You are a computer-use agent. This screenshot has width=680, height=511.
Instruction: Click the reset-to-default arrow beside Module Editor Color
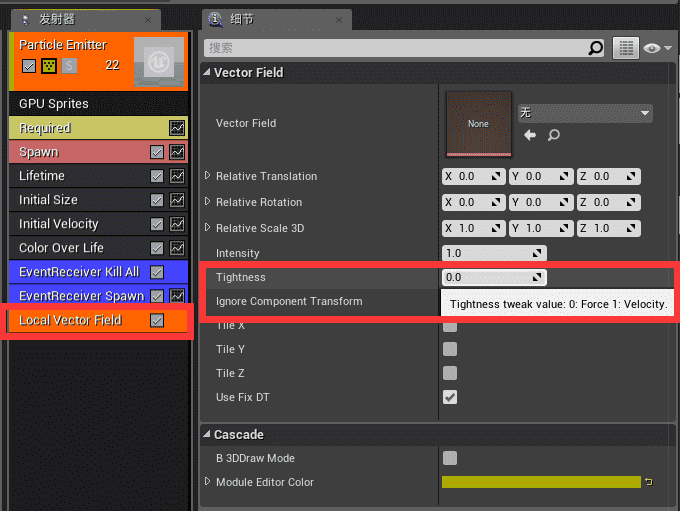coord(649,482)
